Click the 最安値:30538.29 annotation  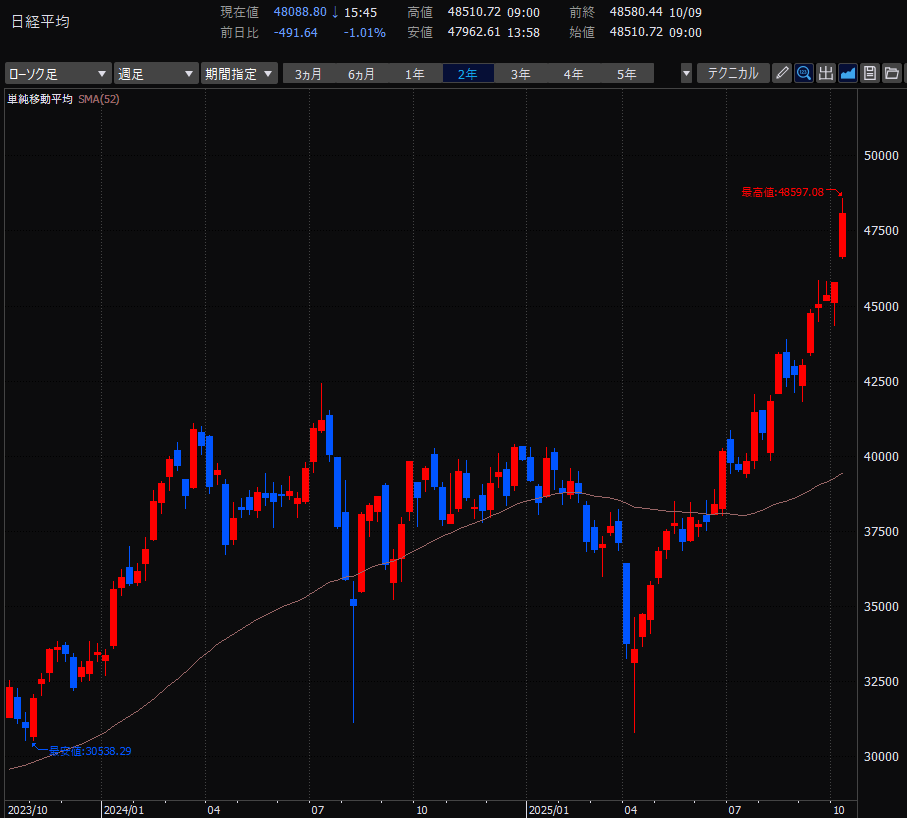click(90, 751)
